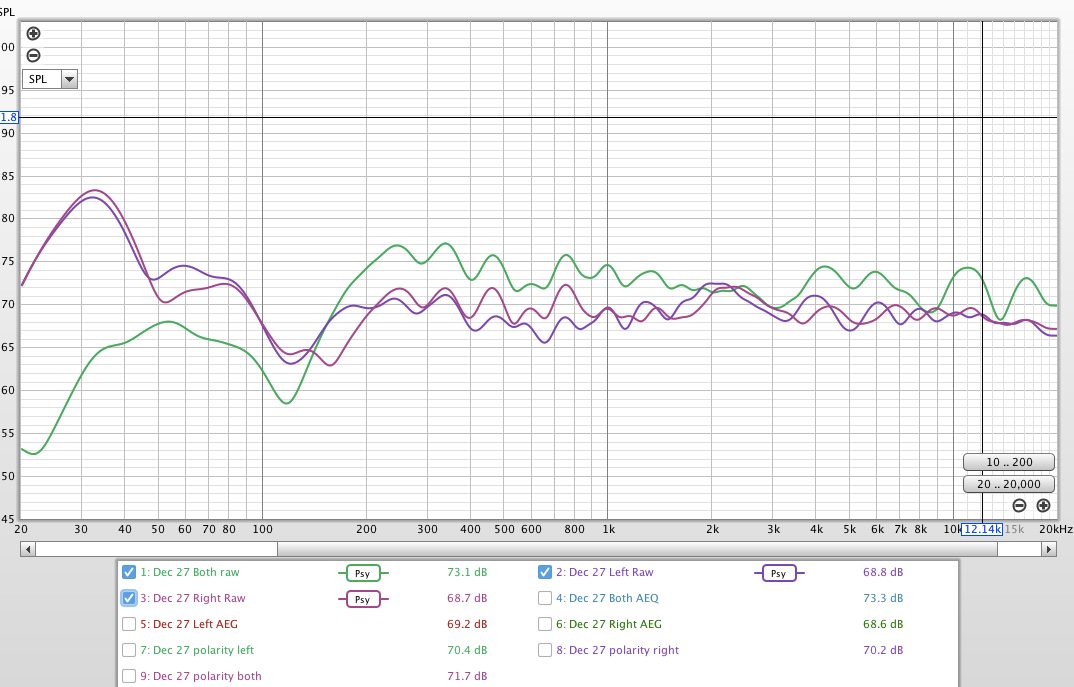Show the Dec 27 Both AEQ trace

click(x=544, y=598)
